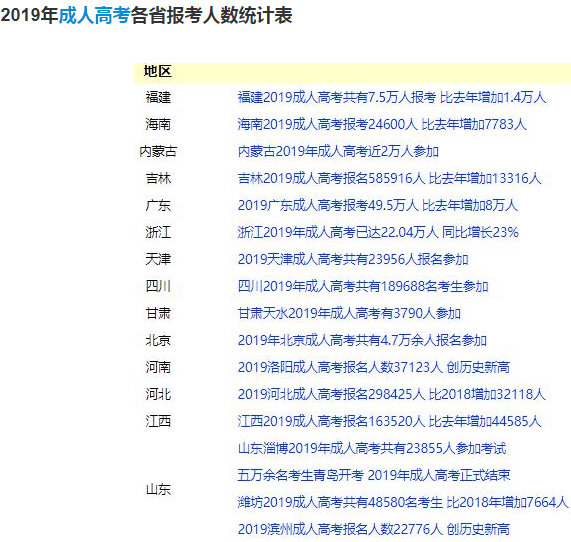Open the 2019洛阳成人高考报名人数37123人 link
Image resolution: width=571 pixels, height=542 pixels.
click(374, 367)
